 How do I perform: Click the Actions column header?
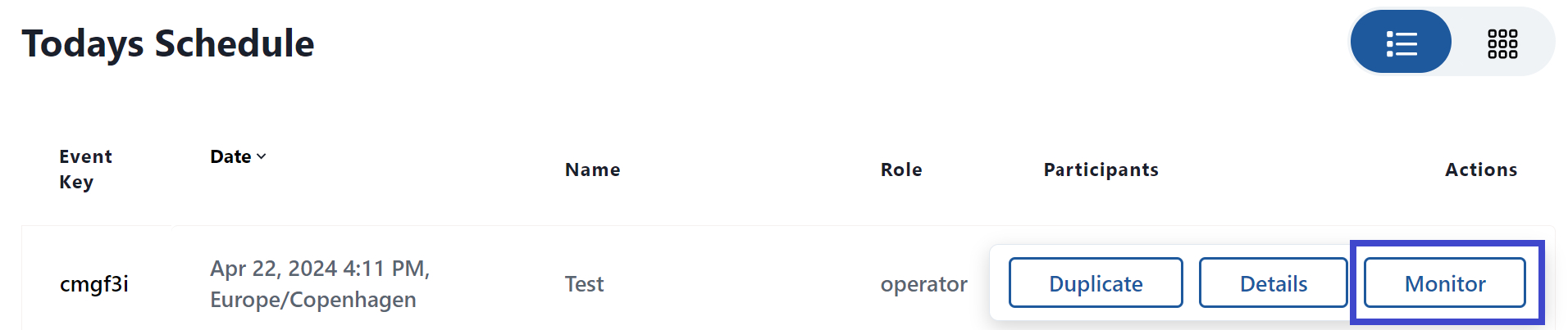pyautogui.click(x=1480, y=170)
